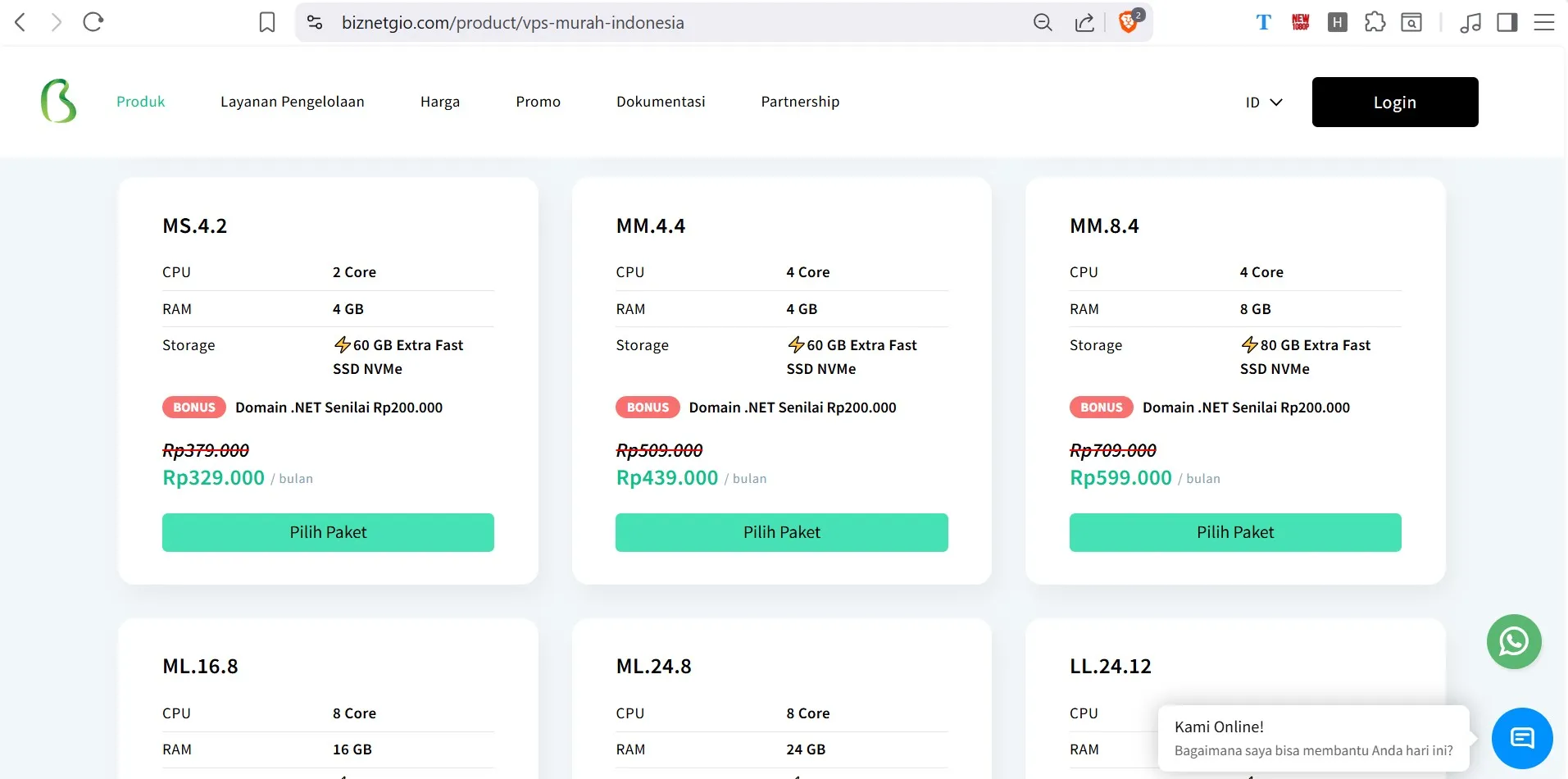The image size is (1568, 779).
Task: Click the Rp599.000 price
Action: [x=1120, y=478]
